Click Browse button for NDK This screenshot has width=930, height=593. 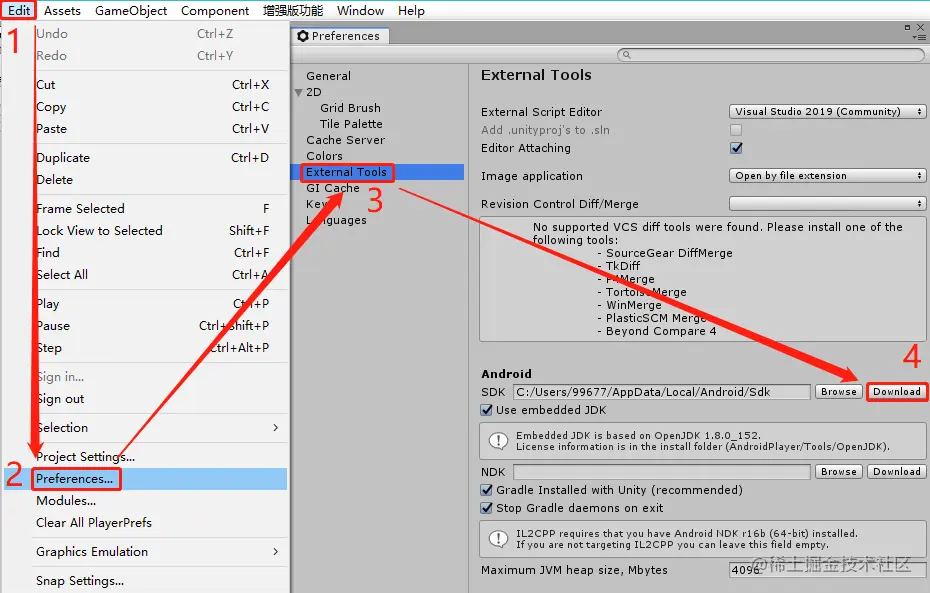839,471
